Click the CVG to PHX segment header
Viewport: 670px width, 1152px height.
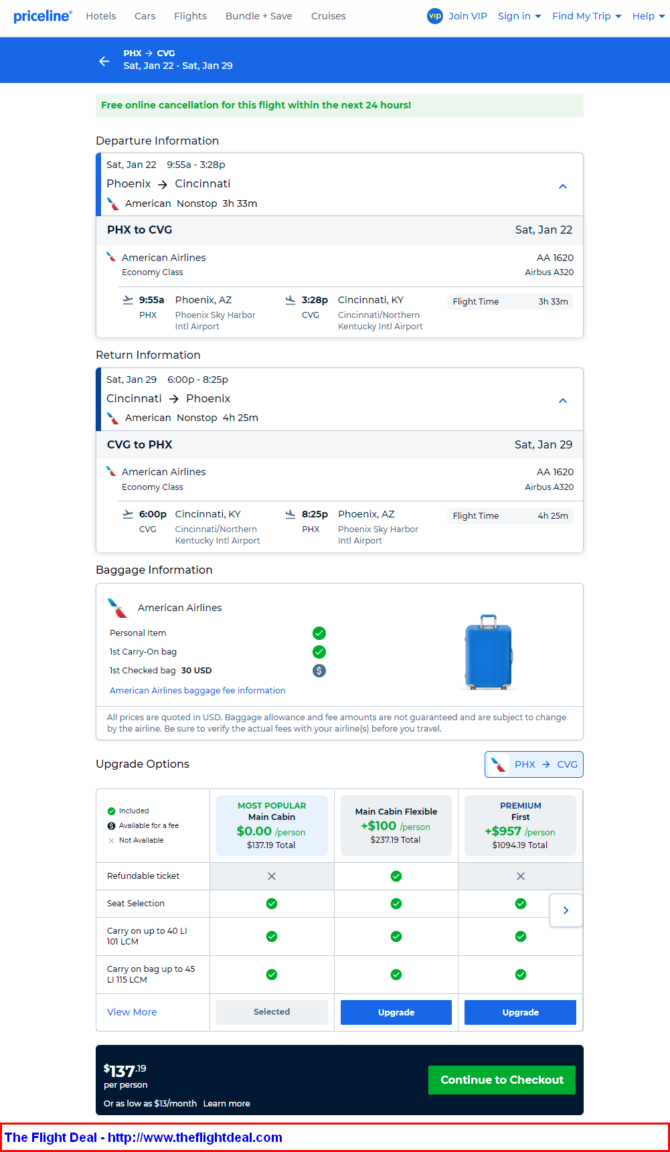(339, 444)
